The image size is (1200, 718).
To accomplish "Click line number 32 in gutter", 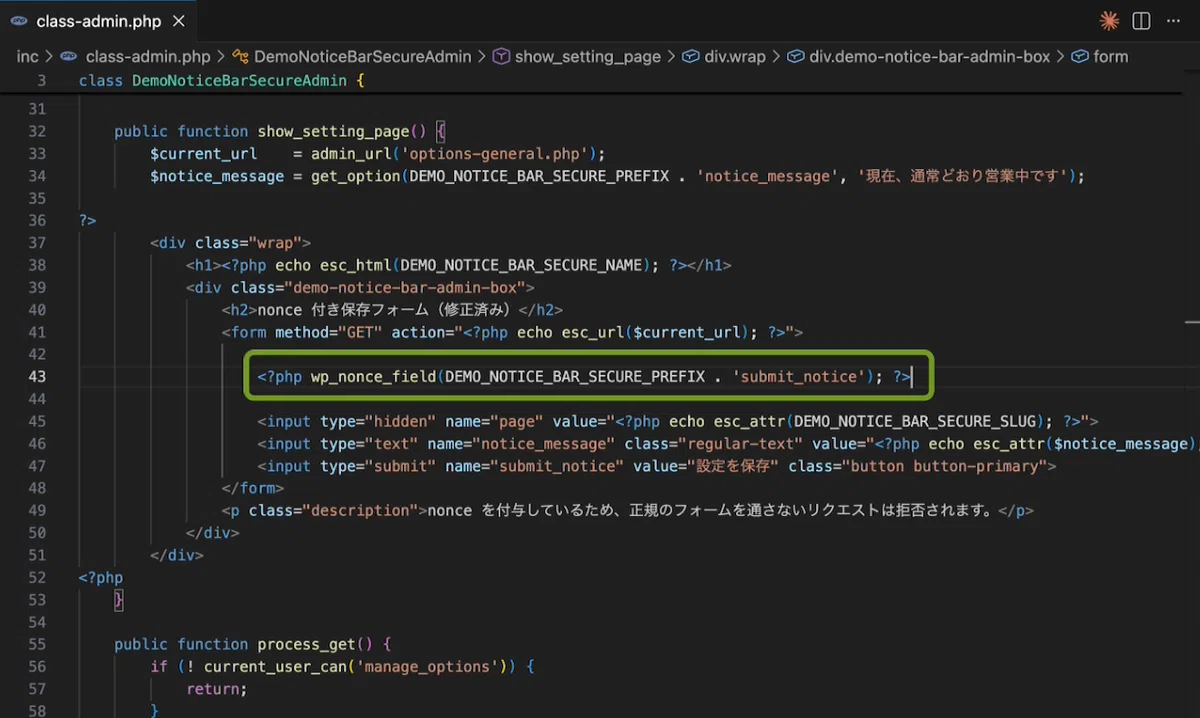I will point(37,131).
